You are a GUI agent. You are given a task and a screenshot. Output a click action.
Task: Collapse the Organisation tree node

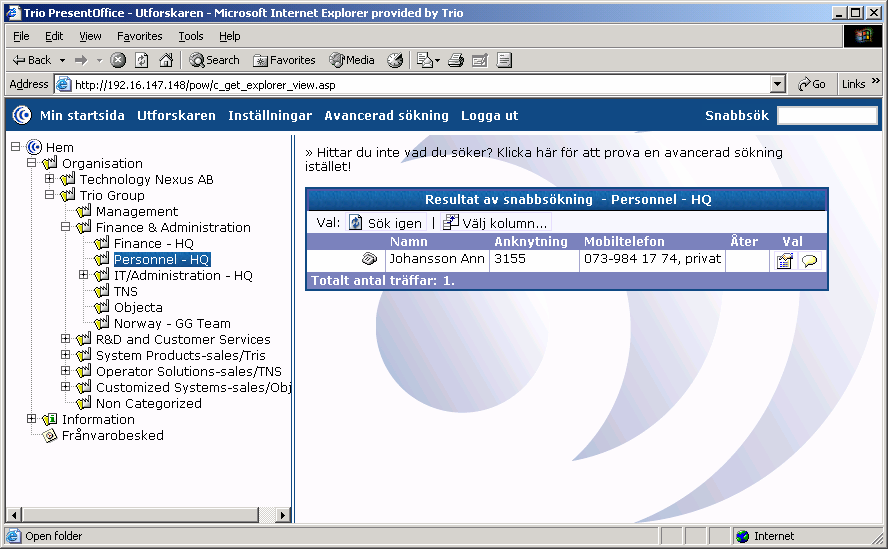coord(32,163)
